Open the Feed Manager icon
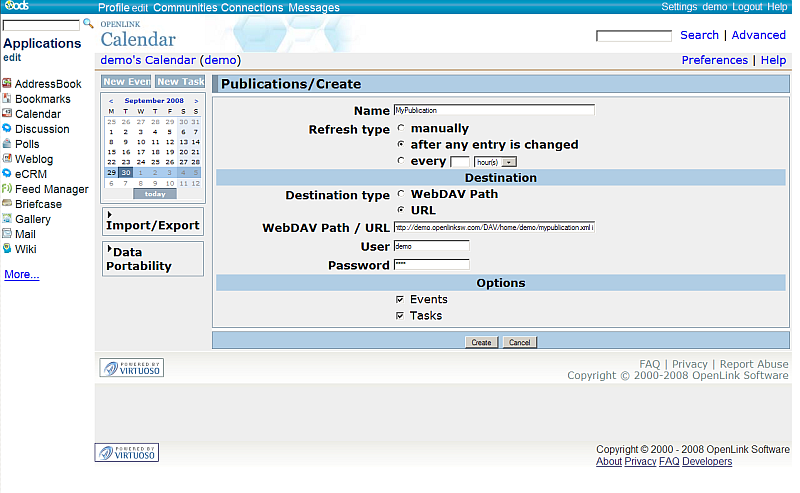800x493 pixels. [7, 189]
